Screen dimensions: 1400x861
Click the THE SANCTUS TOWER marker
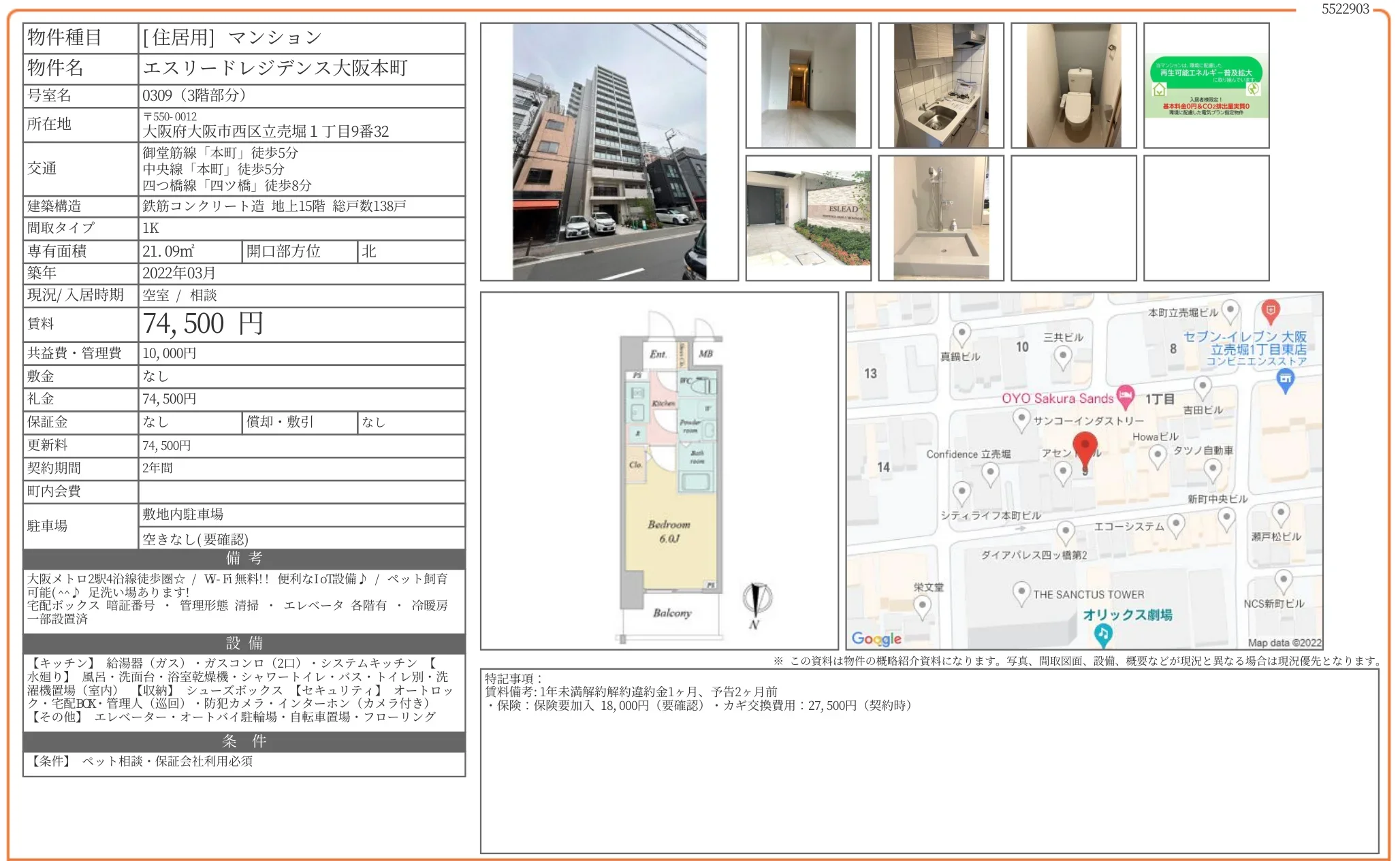tap(1021, 592)
